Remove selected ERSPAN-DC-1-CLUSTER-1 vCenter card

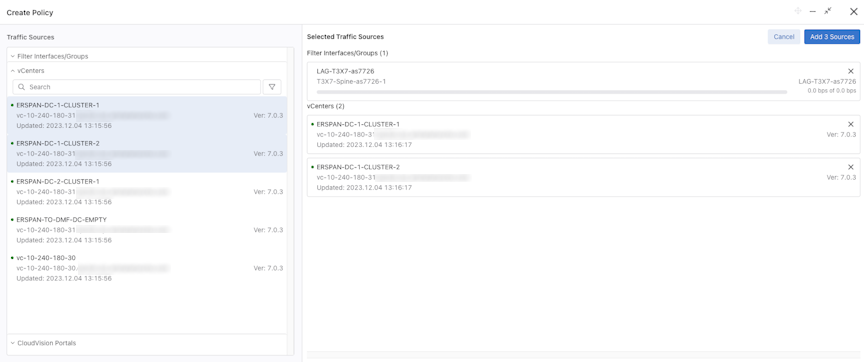coord(851,124)
